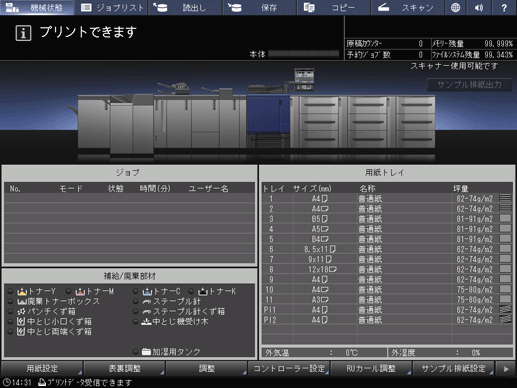Switch to the ジョブリスト tab

pos(112,7)
